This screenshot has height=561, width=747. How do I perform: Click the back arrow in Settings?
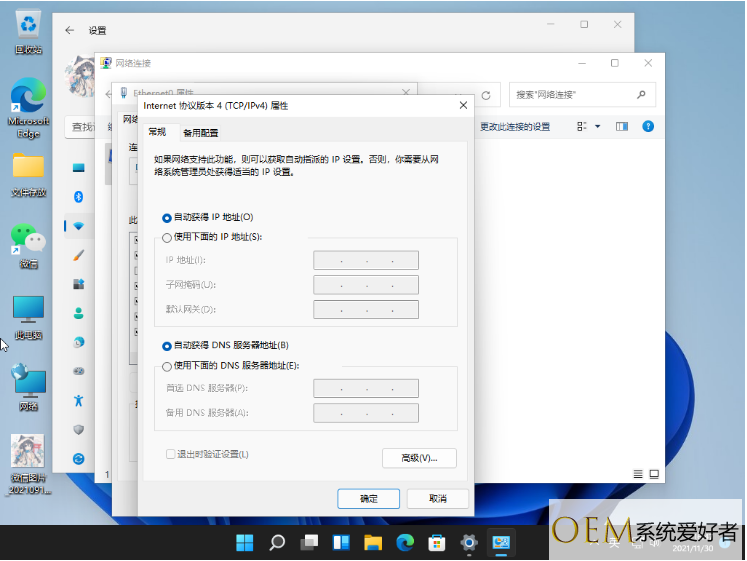(x=70, y=30)
